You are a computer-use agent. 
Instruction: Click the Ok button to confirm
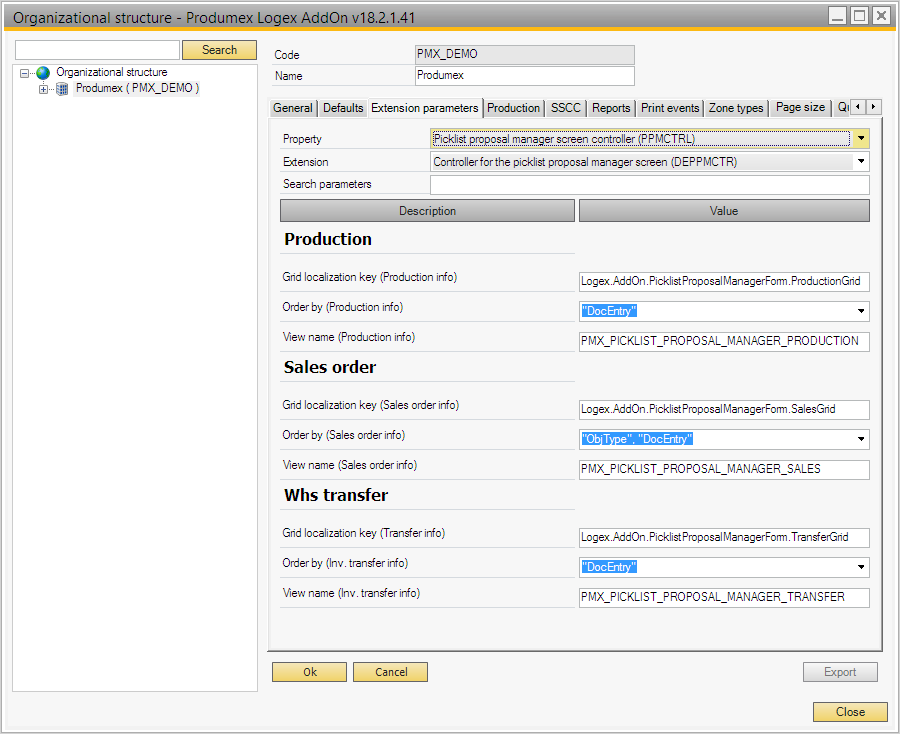(309, 671)
